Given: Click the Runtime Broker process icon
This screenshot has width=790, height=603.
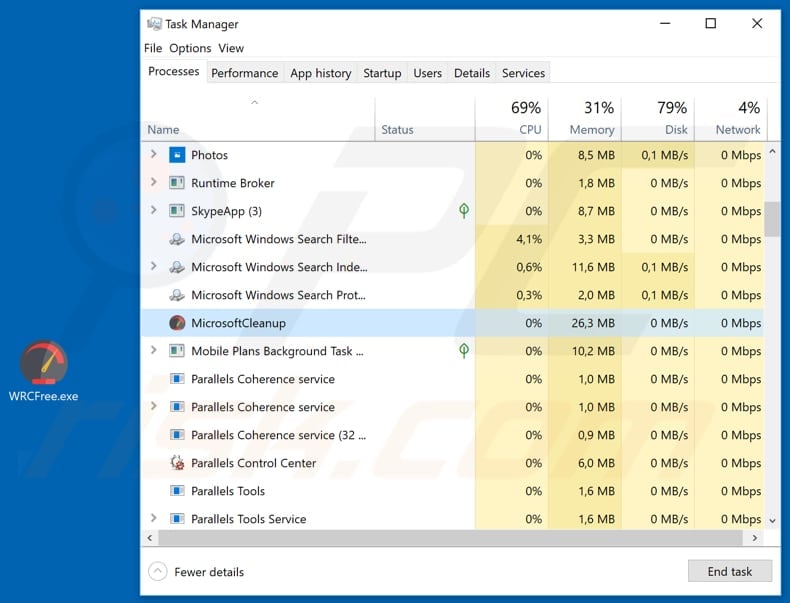Looking at the screenshot, I should 177,183.
